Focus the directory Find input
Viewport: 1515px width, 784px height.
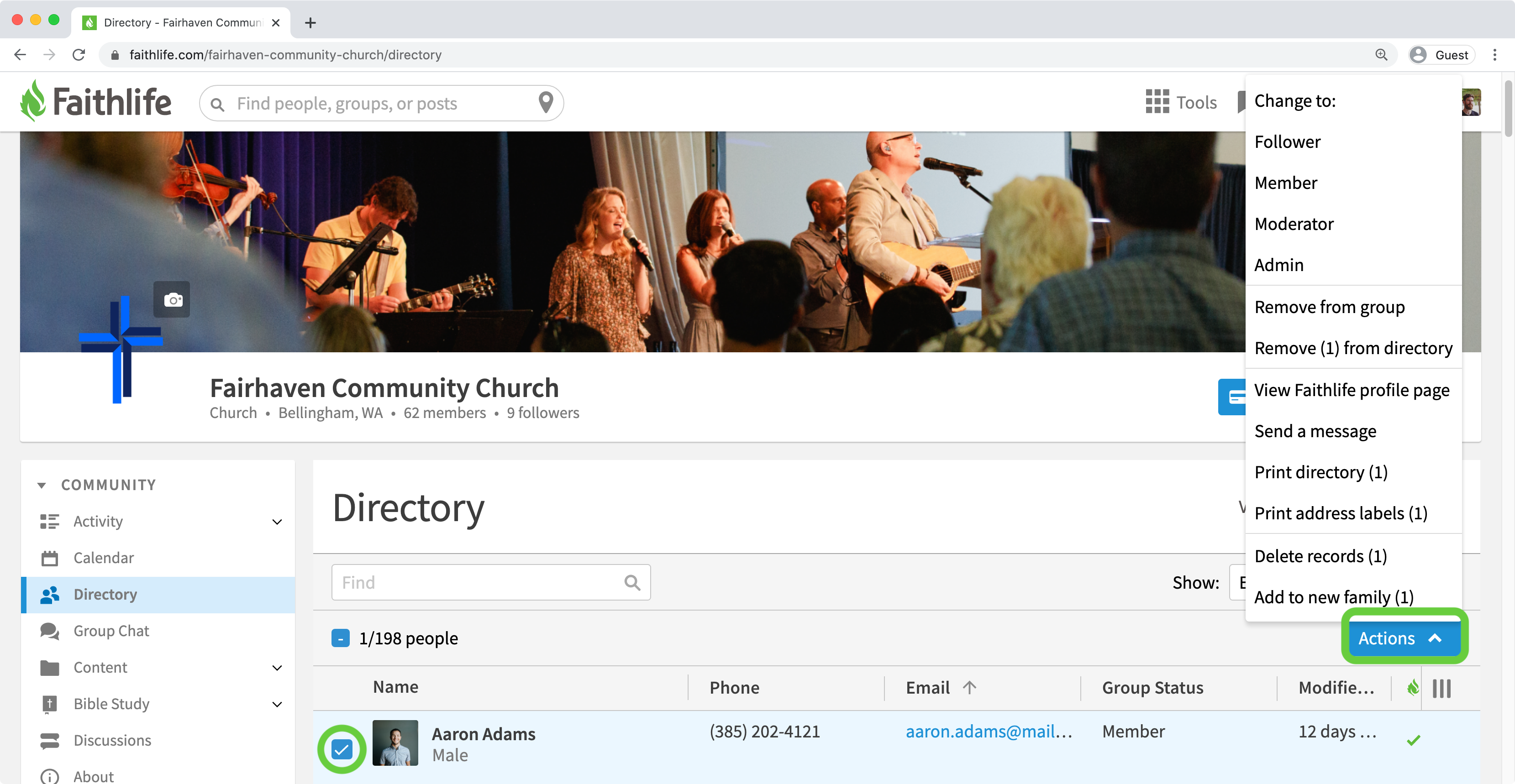(x=490, y=582)
